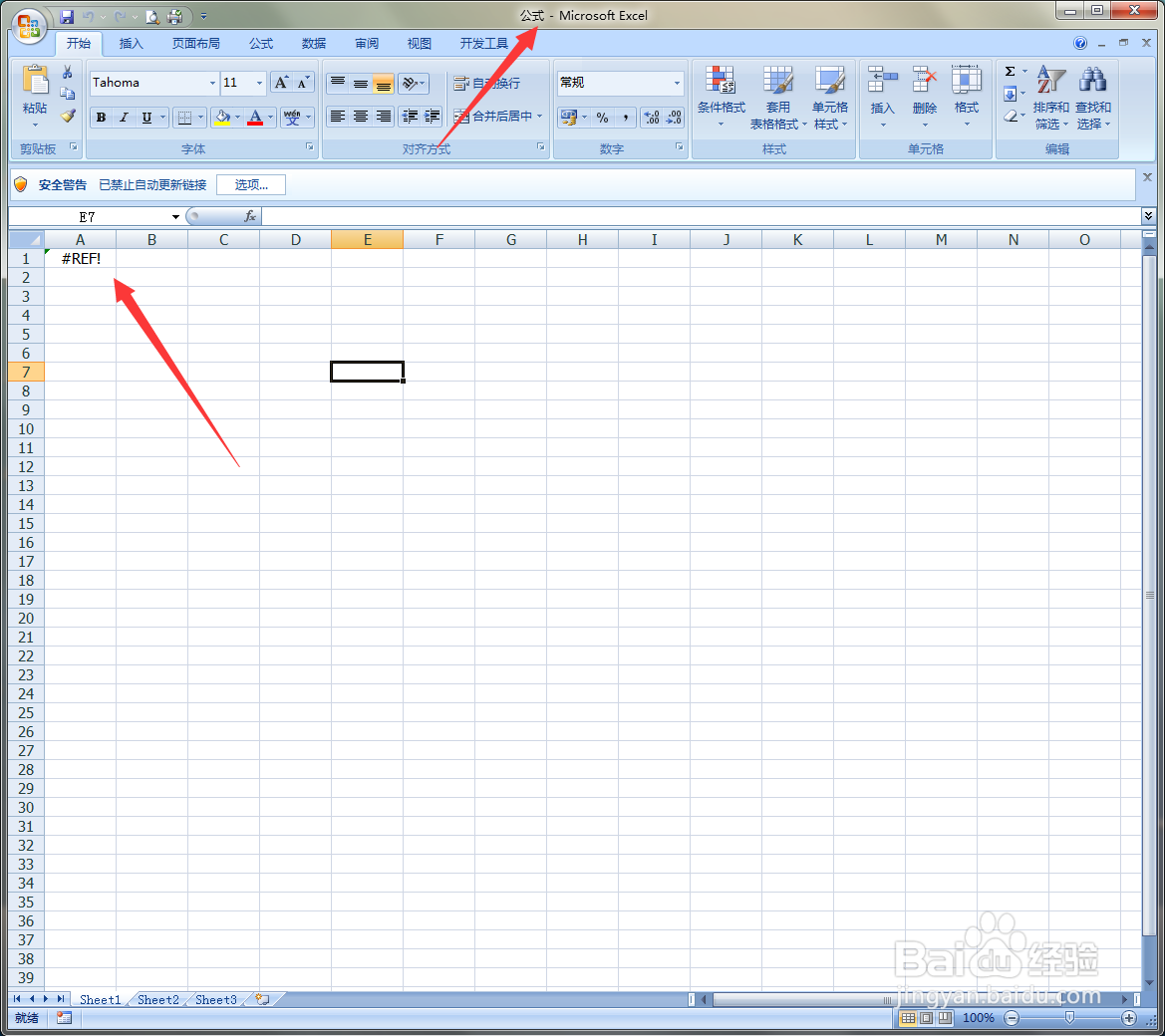The width and height of the screenshot is (1165, 1036).
Task: Click the Paste clipboard icon
Action: pyautogui.click(x=35, y=81)
